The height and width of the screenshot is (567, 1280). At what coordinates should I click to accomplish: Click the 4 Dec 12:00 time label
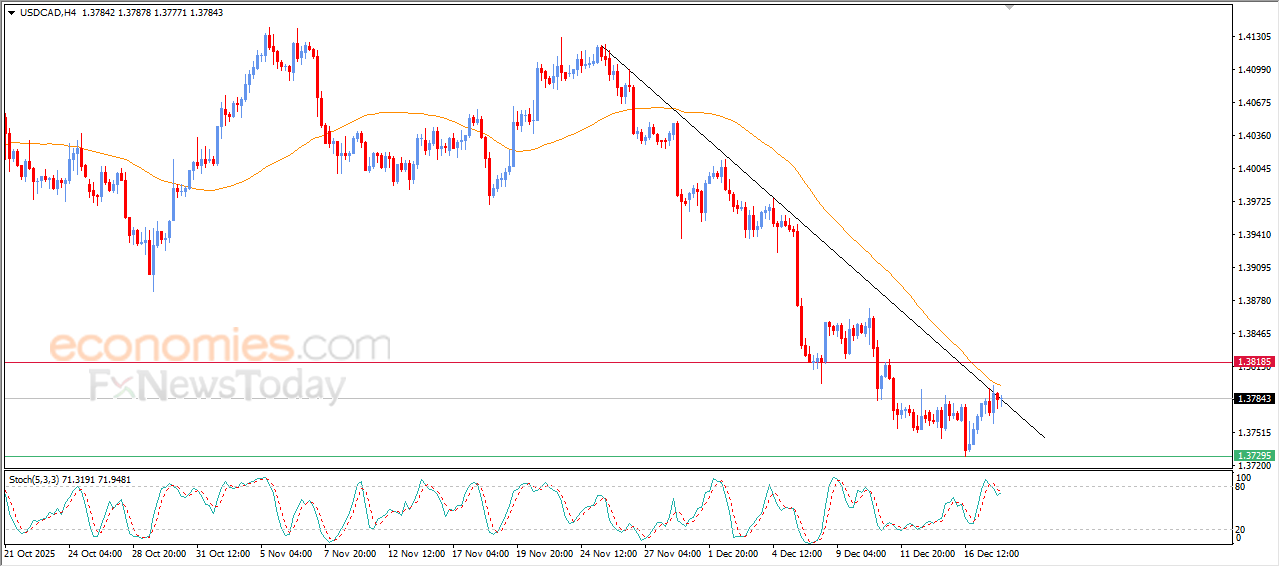(x=799, y=552)
